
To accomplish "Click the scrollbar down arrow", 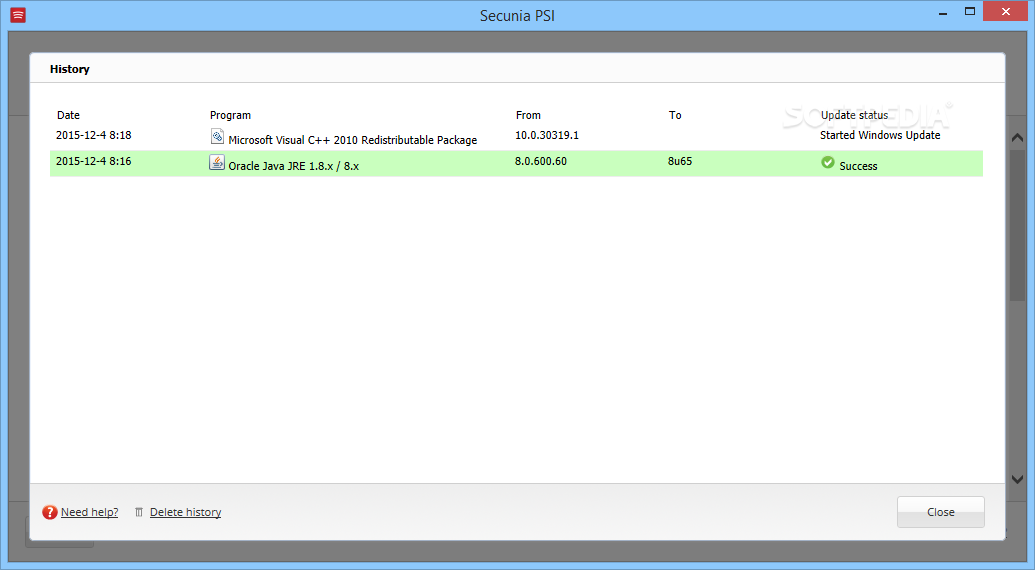I will pyautogui.click(x=1017, y=480).
